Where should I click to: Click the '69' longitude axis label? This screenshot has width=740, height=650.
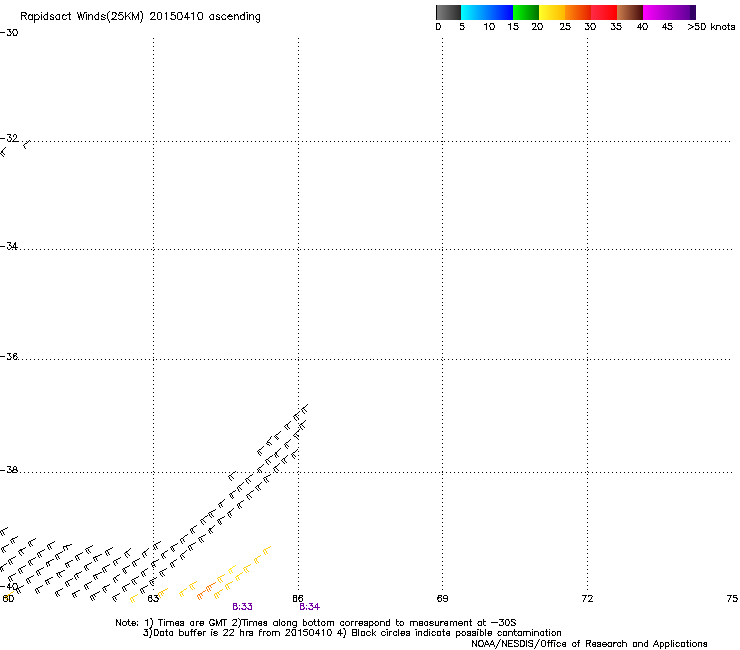point(442,599)
